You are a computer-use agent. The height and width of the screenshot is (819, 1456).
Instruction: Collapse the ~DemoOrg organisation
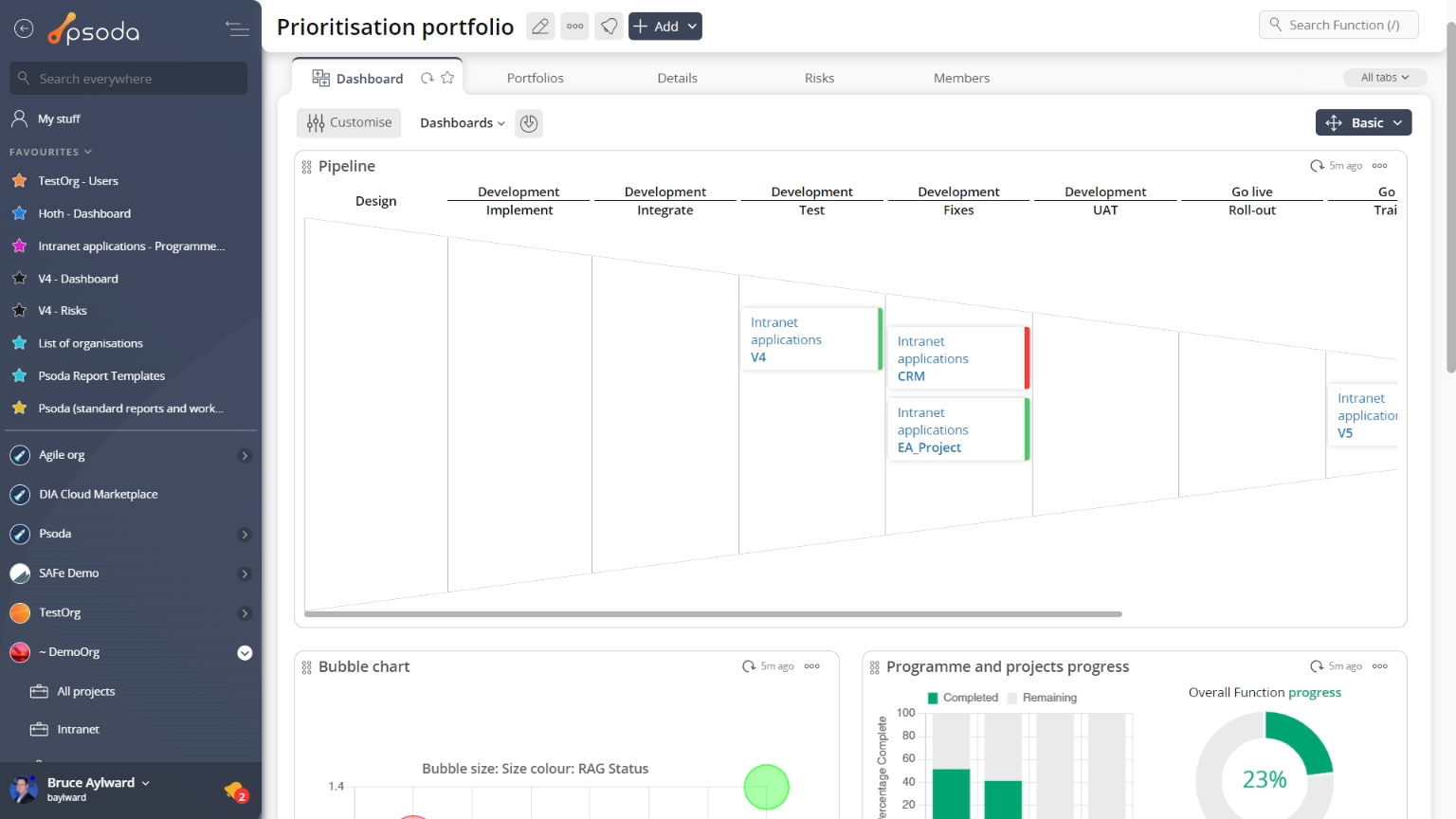coord(245,652)
